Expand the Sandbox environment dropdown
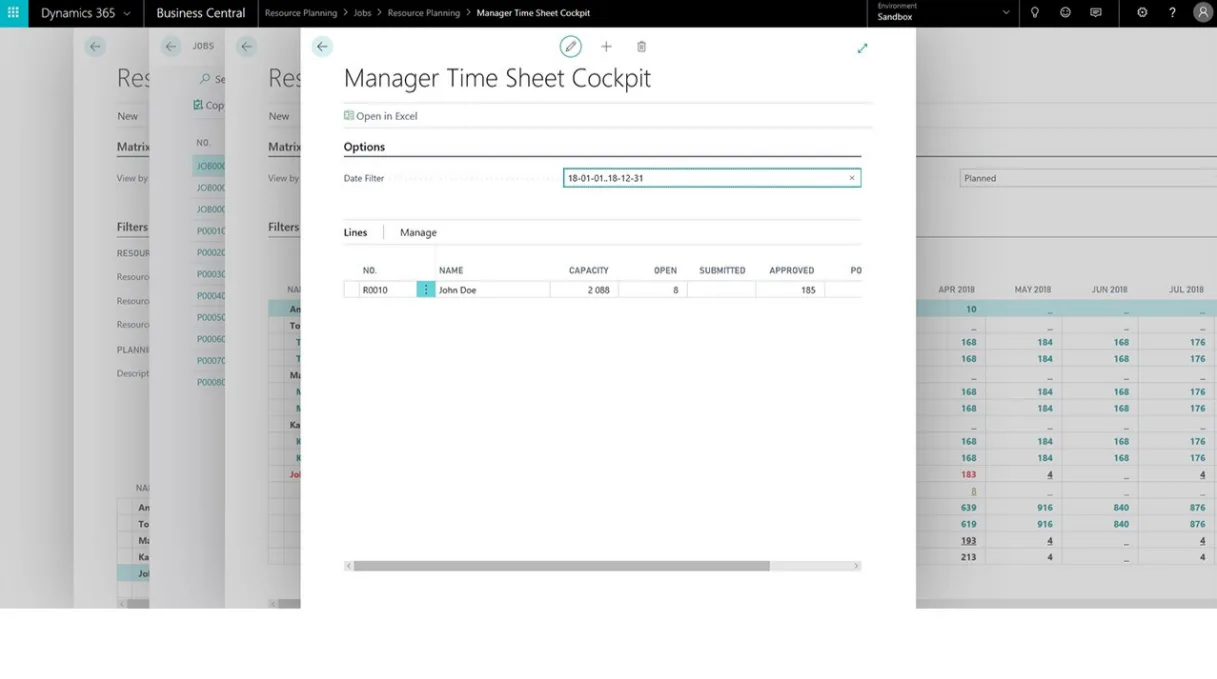This screenshot has width=1217, height=679. pyautogui.click(x=1005, y=13)
